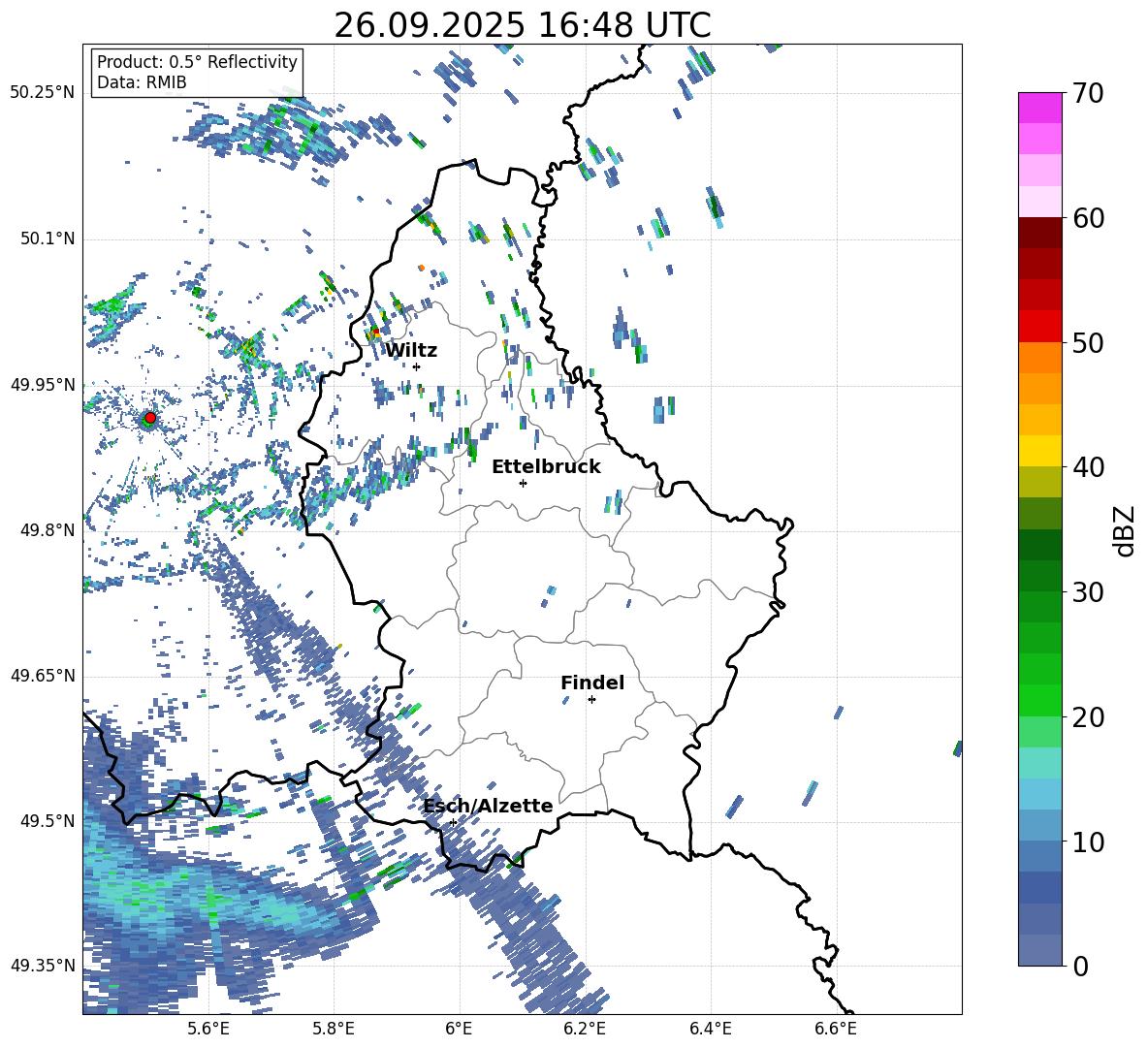Pick the orange swatch just below 50 dBZ
The width and height of the screenshot is (1148, 1048).
(x=1039, y=358)
